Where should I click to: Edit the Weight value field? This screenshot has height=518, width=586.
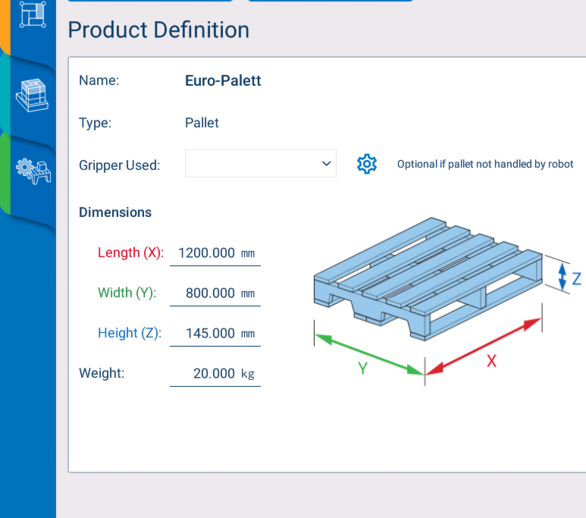215,374
